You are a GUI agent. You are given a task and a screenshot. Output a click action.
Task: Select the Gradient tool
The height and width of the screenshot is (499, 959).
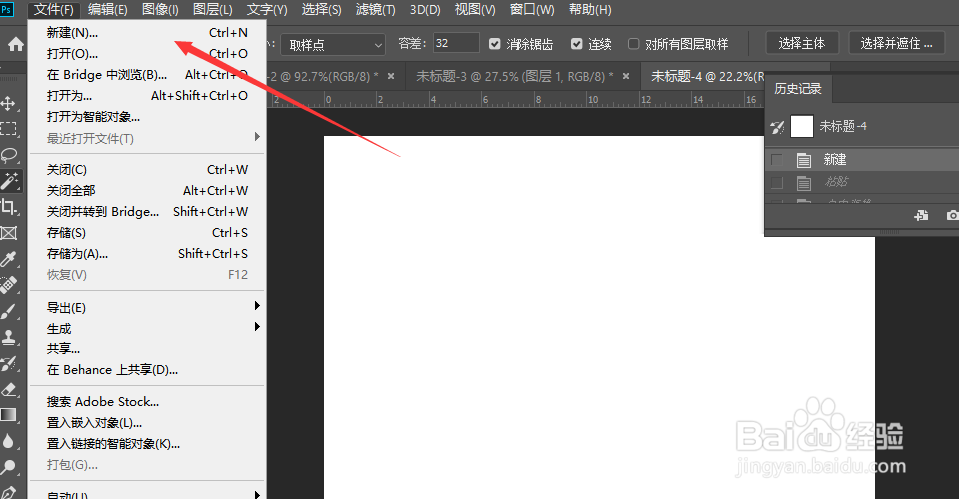point(9,415)
